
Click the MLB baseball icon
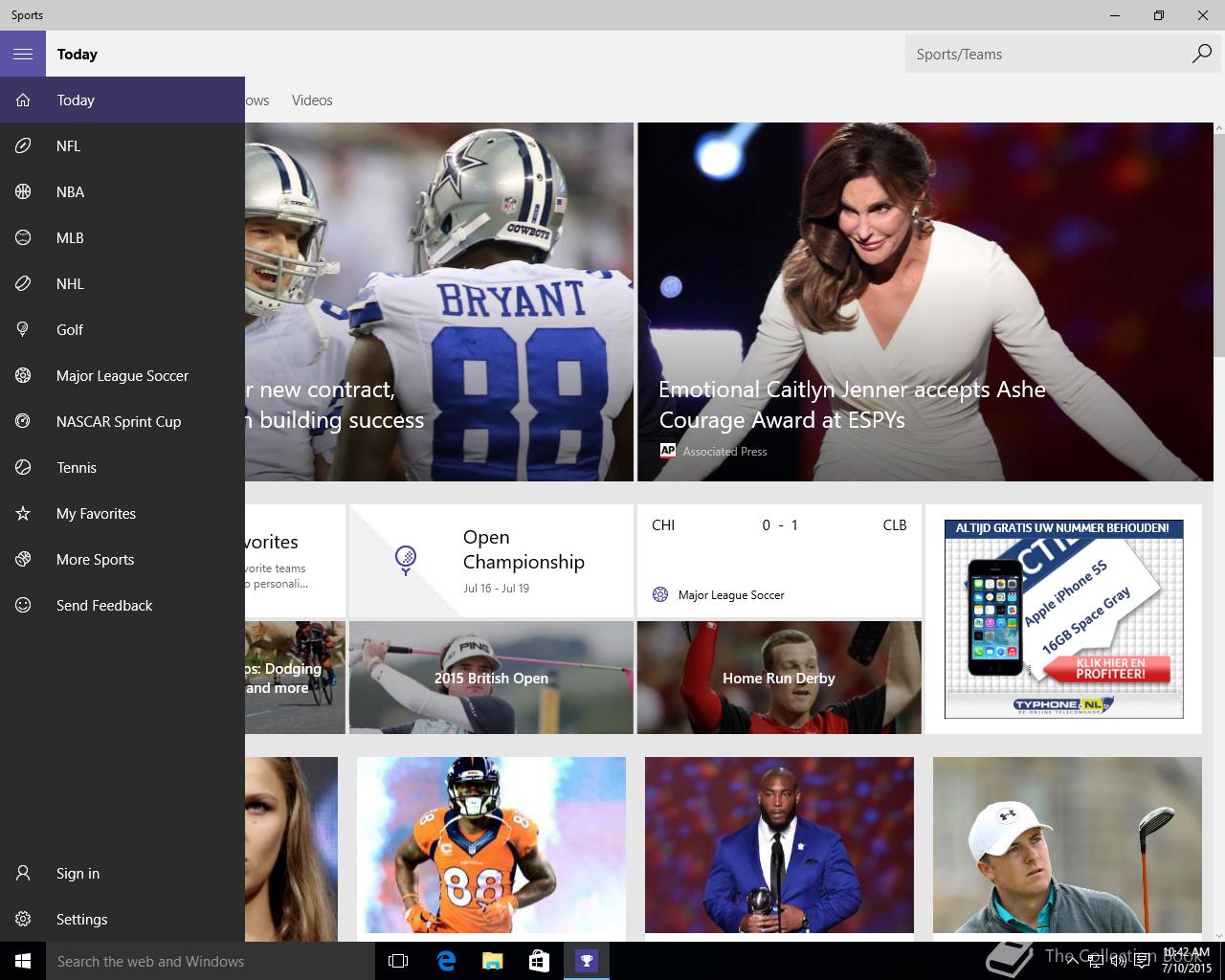point(23,237)
